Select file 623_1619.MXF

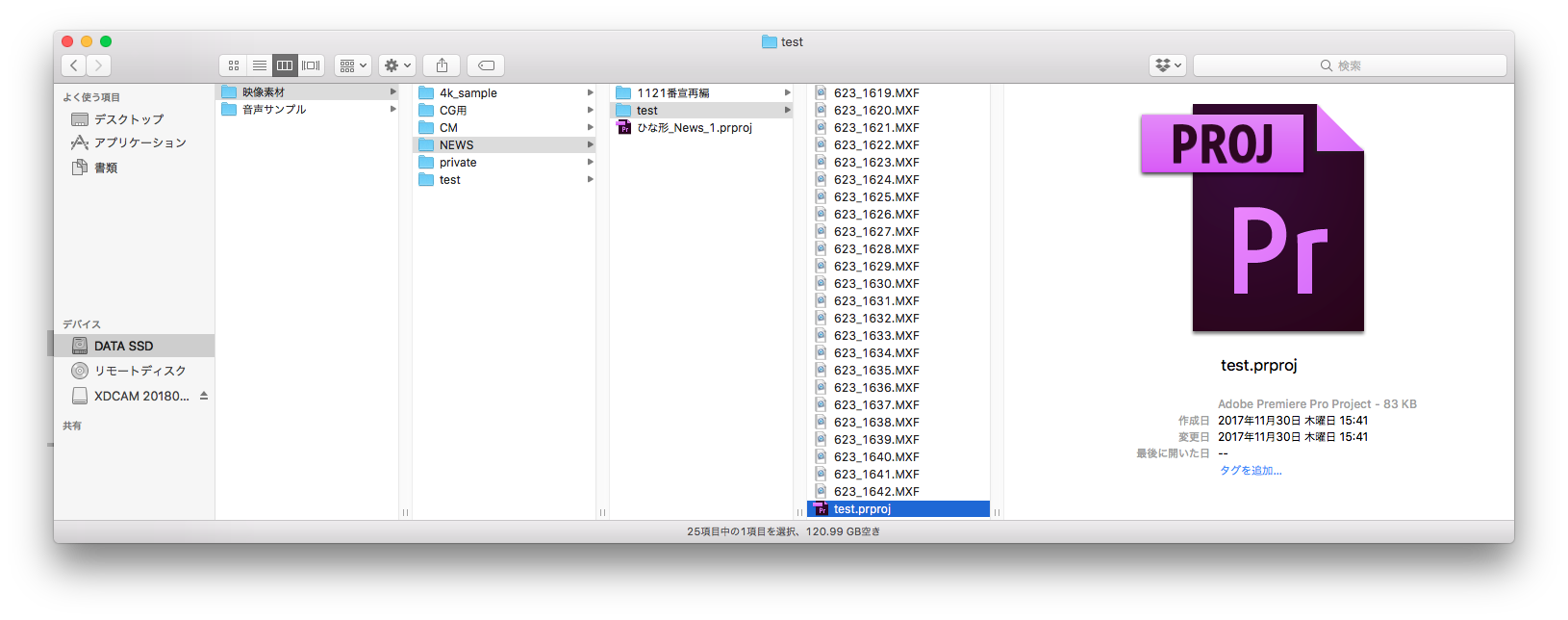click(898, 93)
